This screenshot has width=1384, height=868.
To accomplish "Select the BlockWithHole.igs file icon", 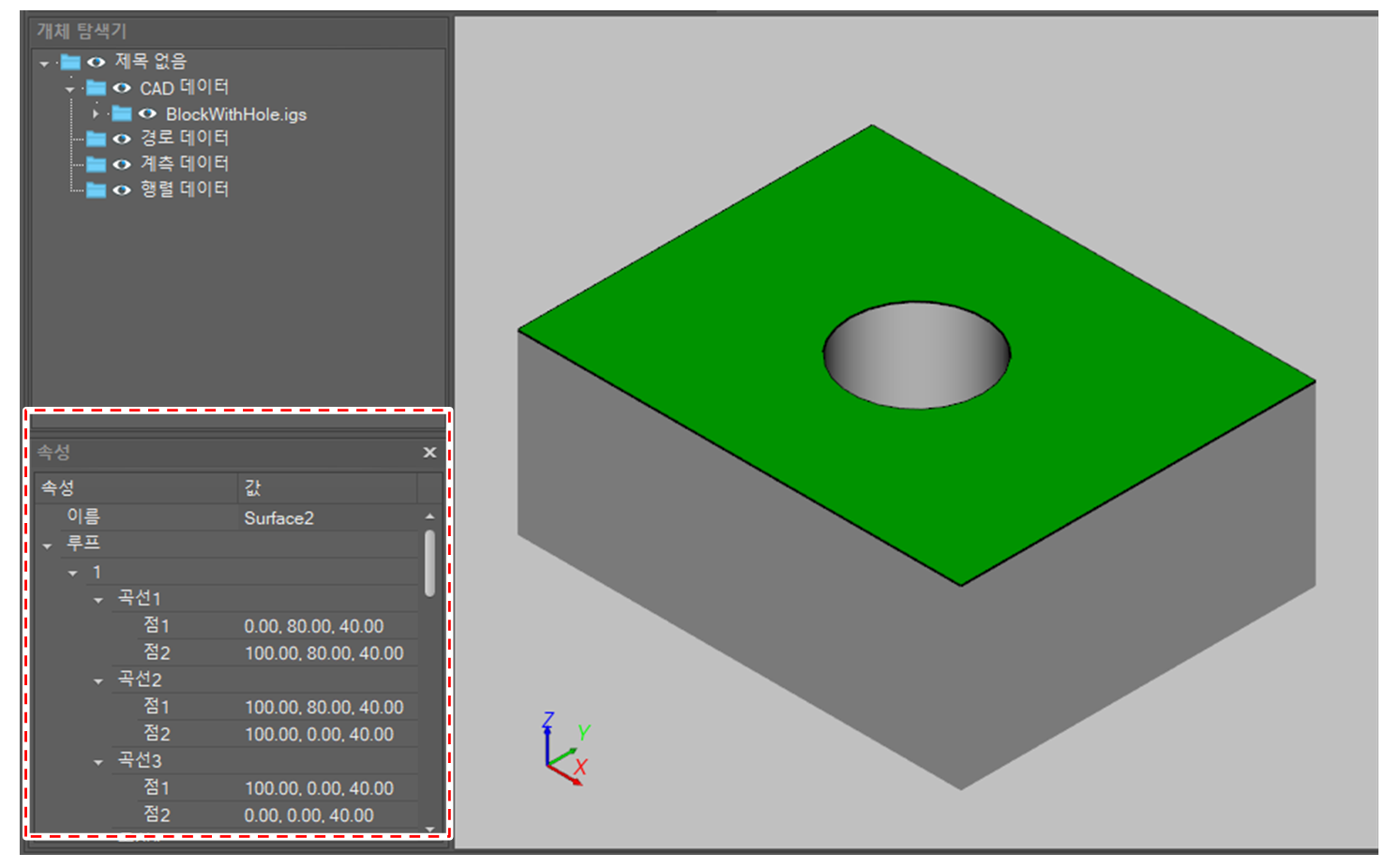I will coord(123,113).
